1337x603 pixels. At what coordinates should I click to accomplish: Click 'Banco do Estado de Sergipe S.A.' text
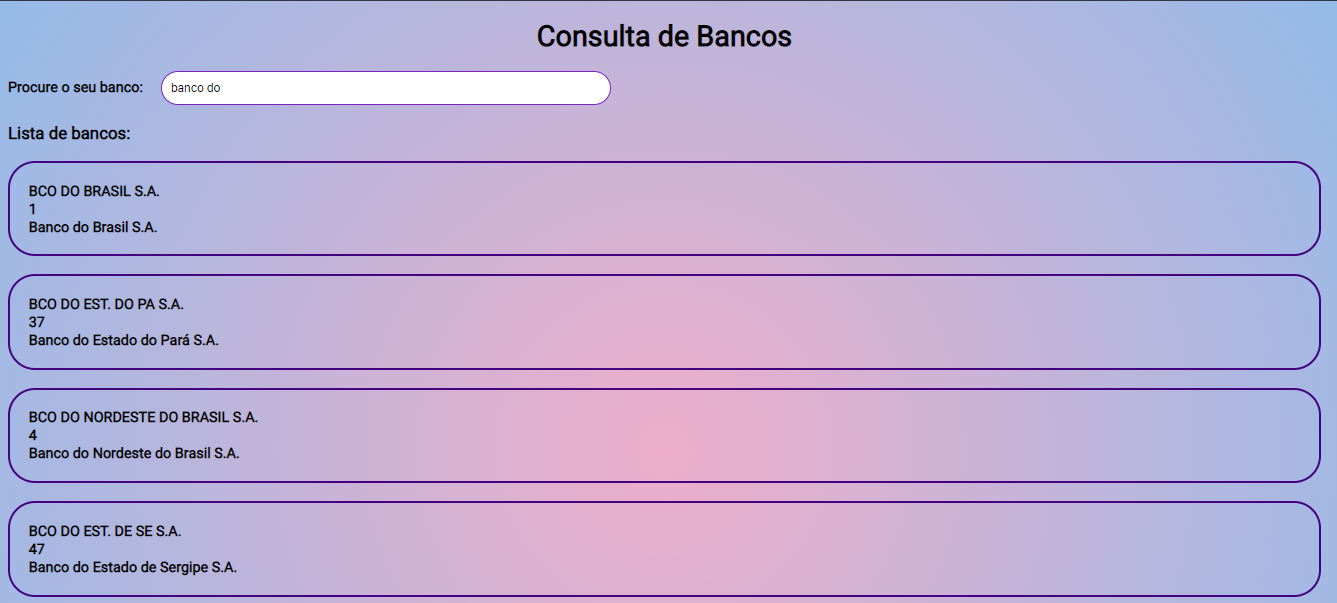pyautogui.click(x=132, y=567)
